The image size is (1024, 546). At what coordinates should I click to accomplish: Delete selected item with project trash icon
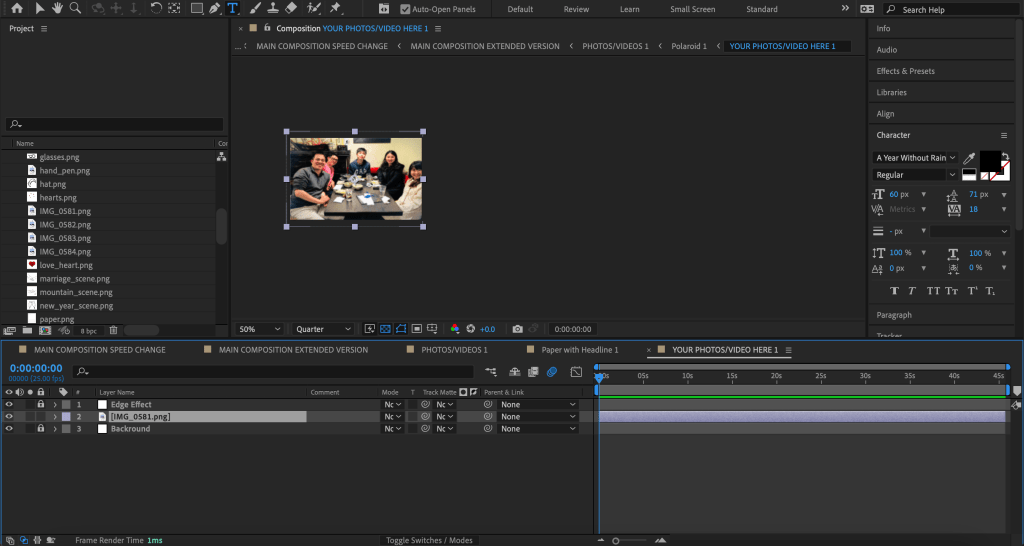113,330
